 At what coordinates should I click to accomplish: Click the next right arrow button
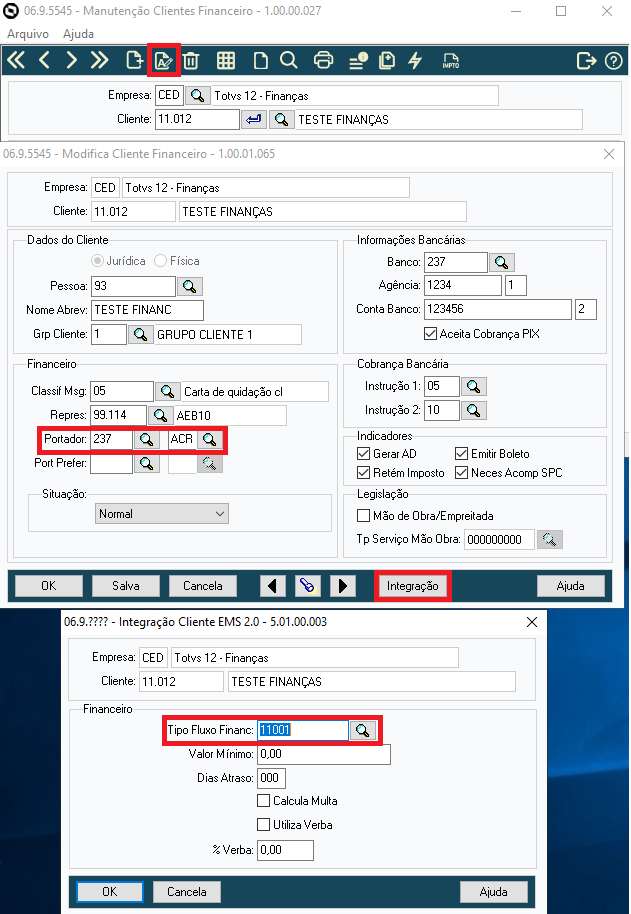pos(343,586)
